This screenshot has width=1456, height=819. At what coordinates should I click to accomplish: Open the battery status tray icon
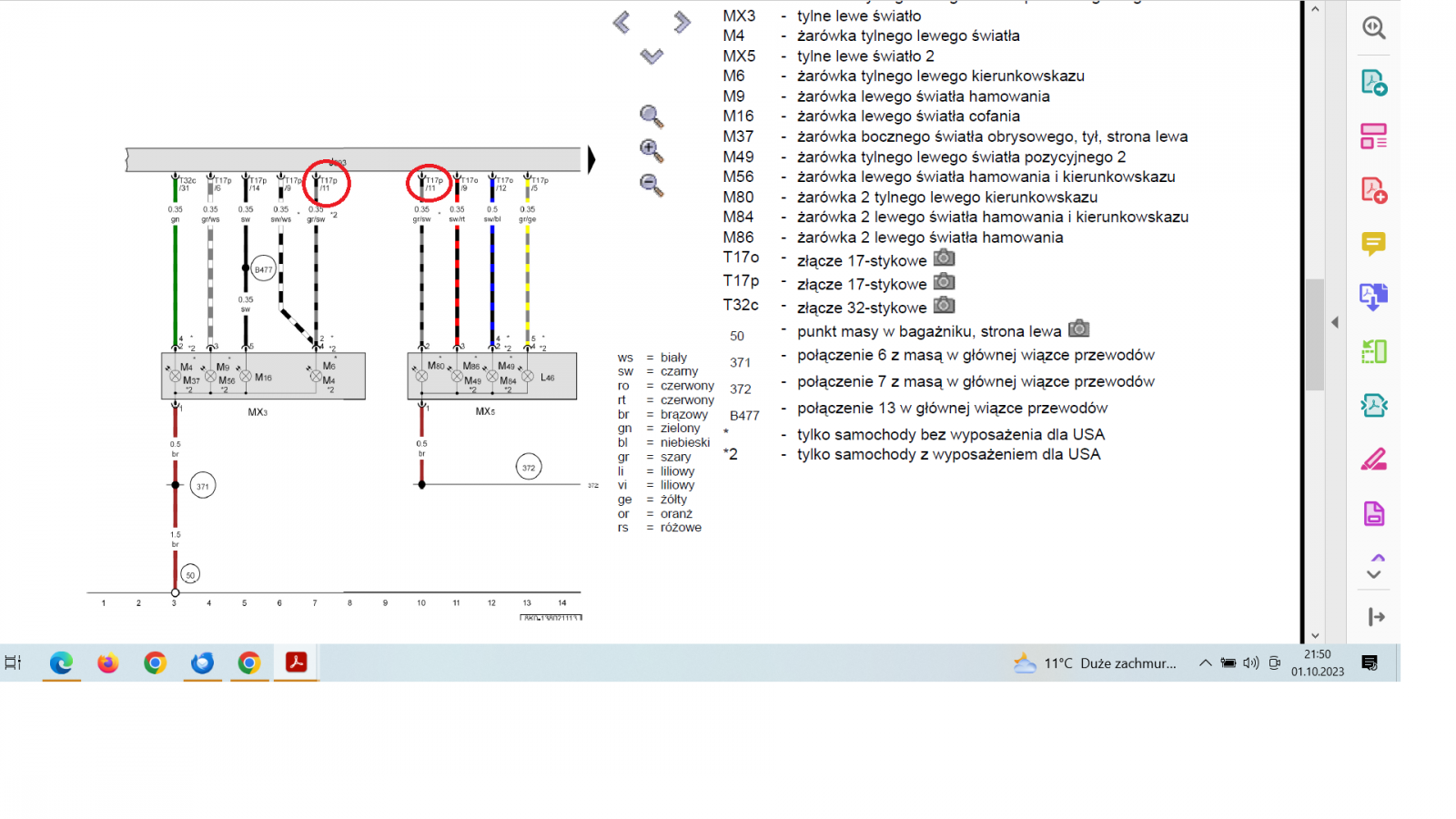pyautogui.click(x=1228, y=662)
